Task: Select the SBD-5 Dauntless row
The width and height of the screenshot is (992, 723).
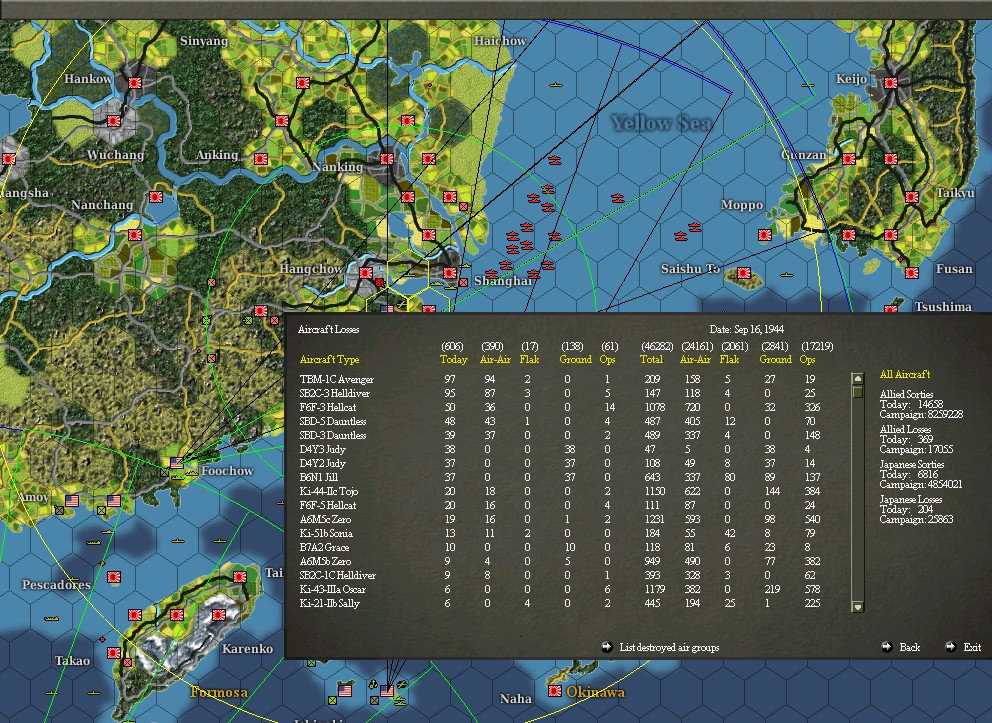Action: pyautogui.click(x=560, y=421)
